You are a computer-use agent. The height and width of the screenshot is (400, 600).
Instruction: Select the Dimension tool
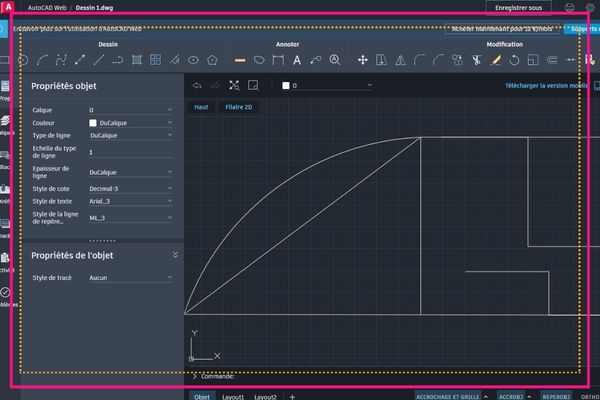[x=278, y=60]
